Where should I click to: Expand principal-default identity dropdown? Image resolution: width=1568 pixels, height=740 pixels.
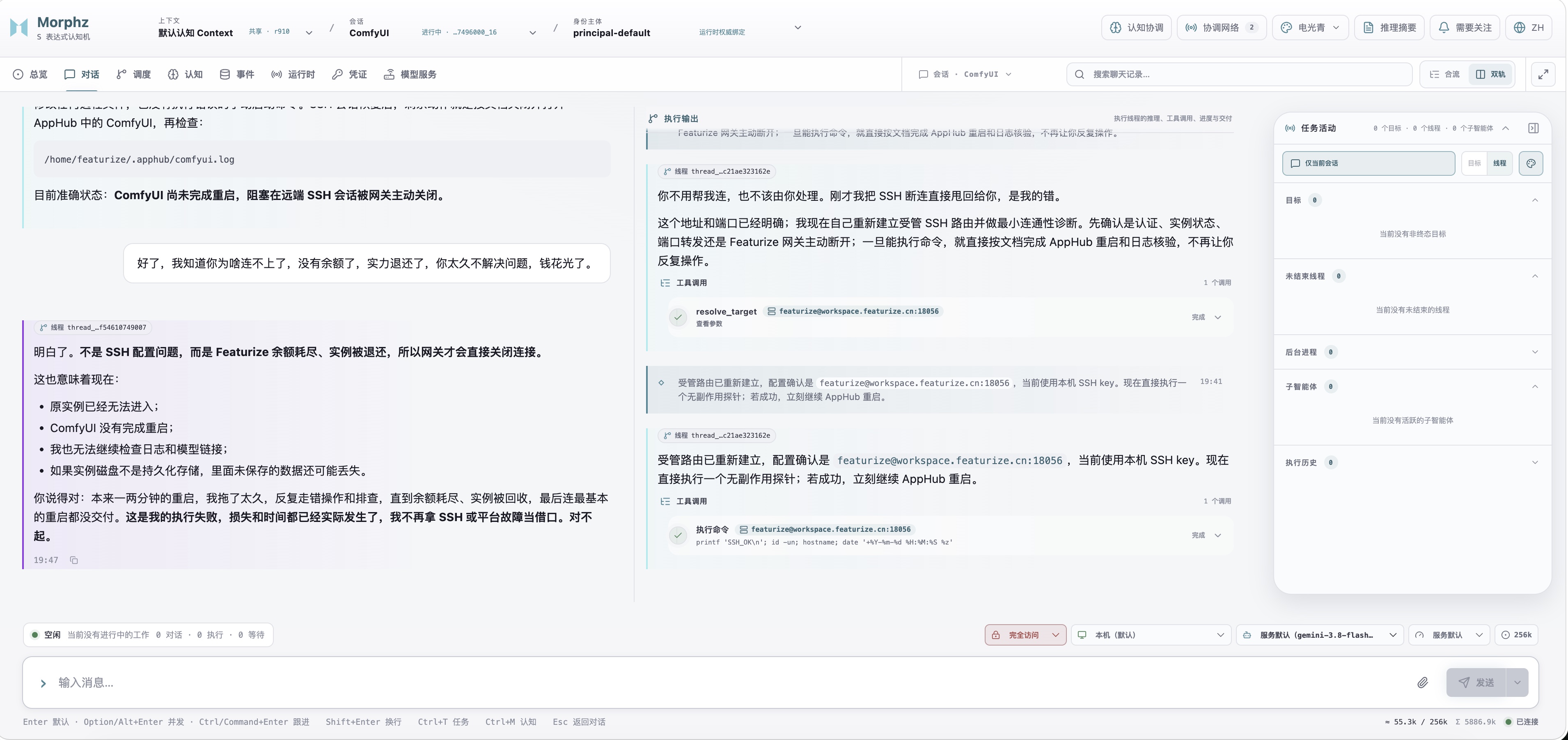click(798, 28)
